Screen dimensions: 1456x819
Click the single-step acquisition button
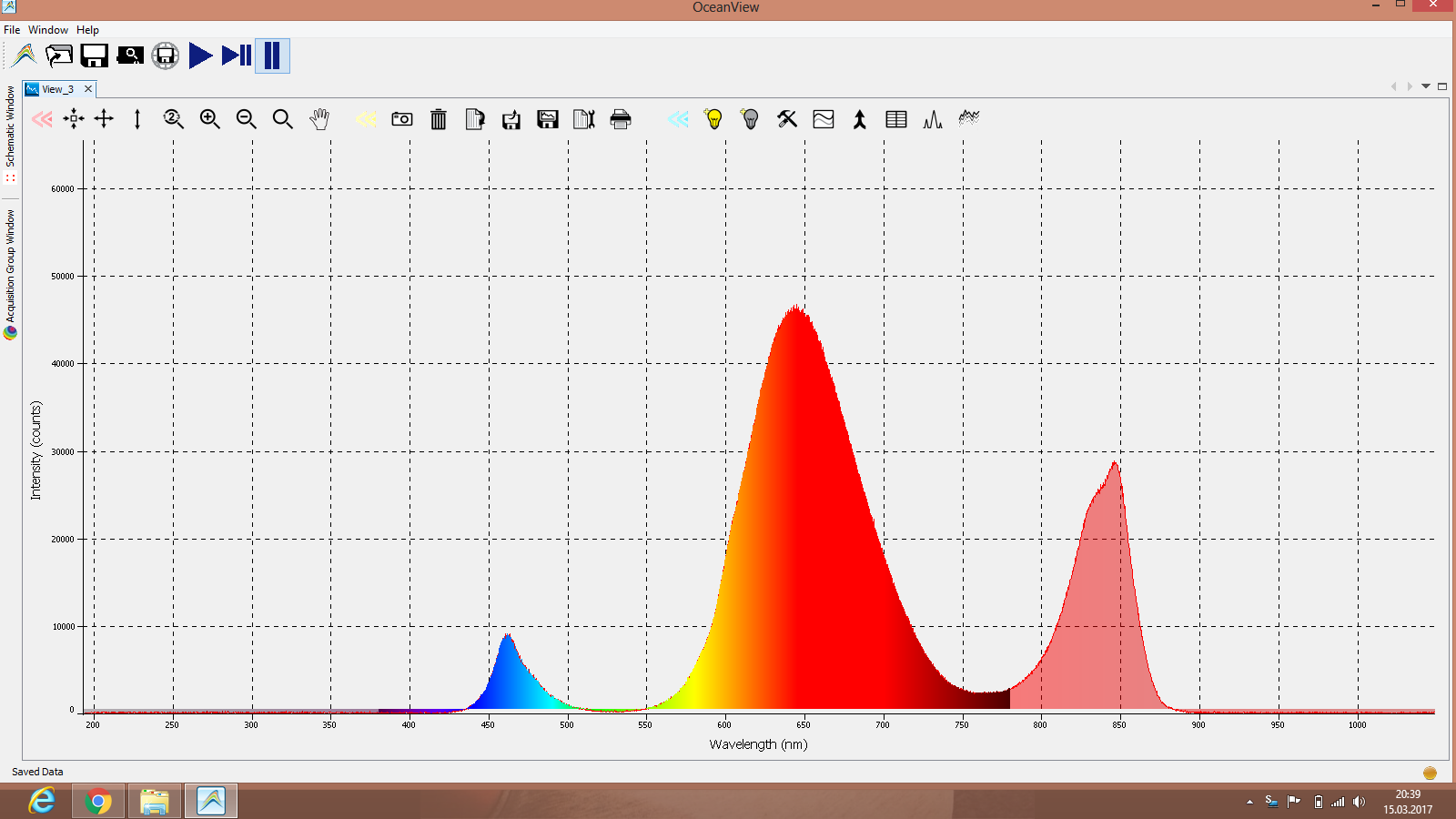coord(237,56)
